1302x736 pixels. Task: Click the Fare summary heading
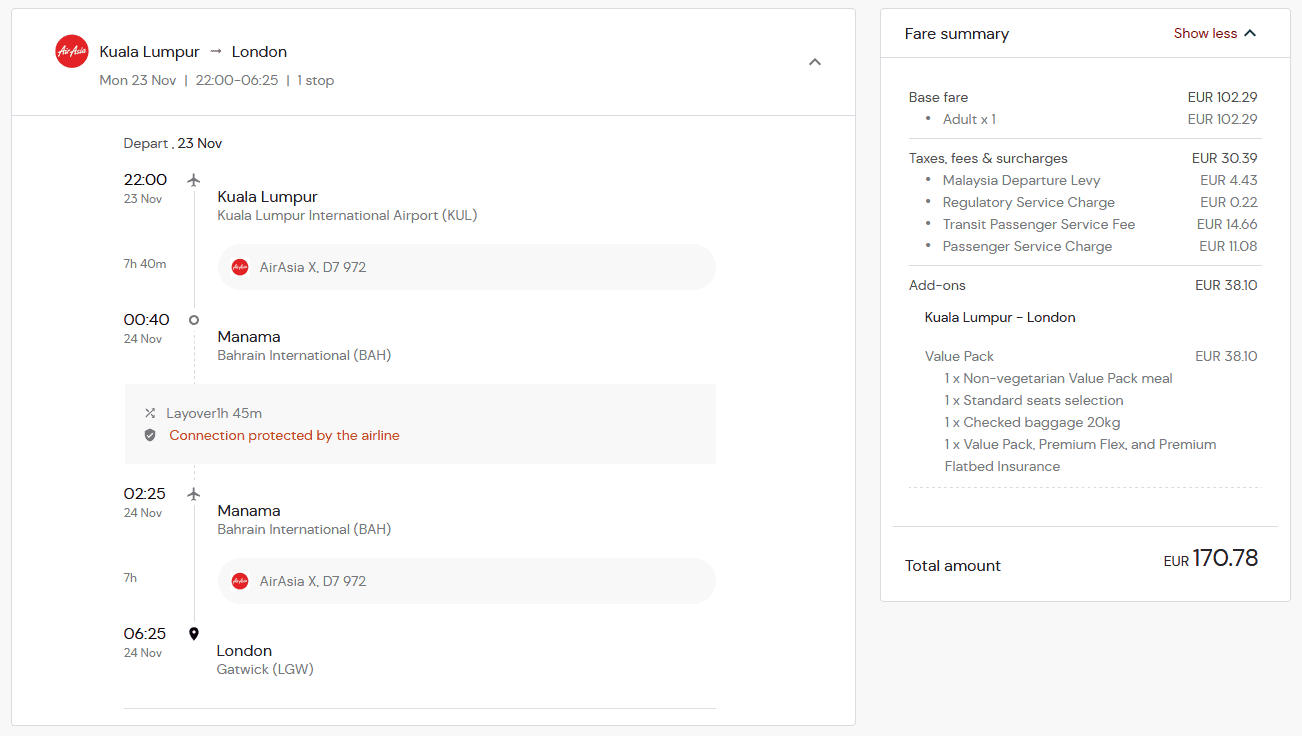957,33
